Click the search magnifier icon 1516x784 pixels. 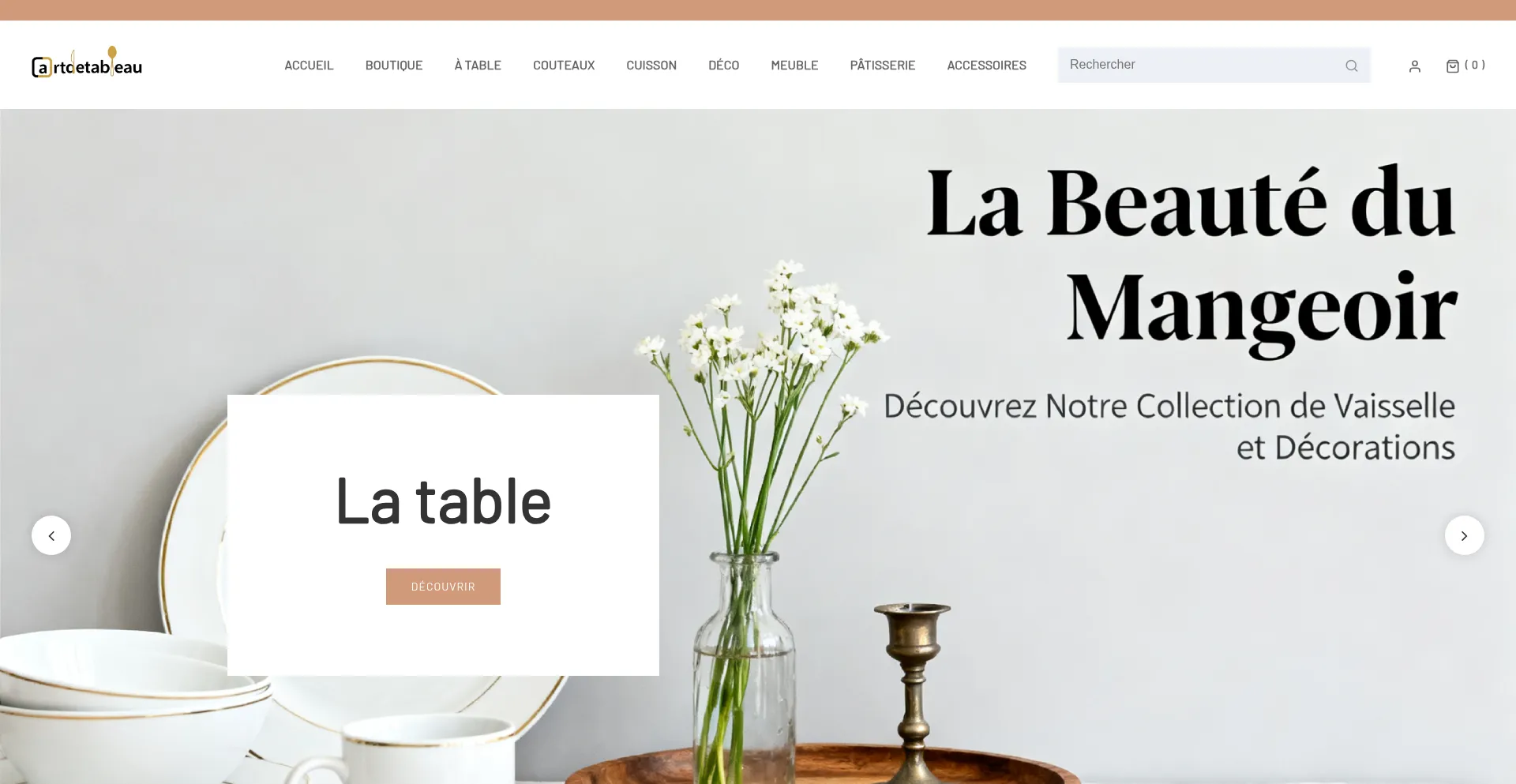(x=1351, y=66)
